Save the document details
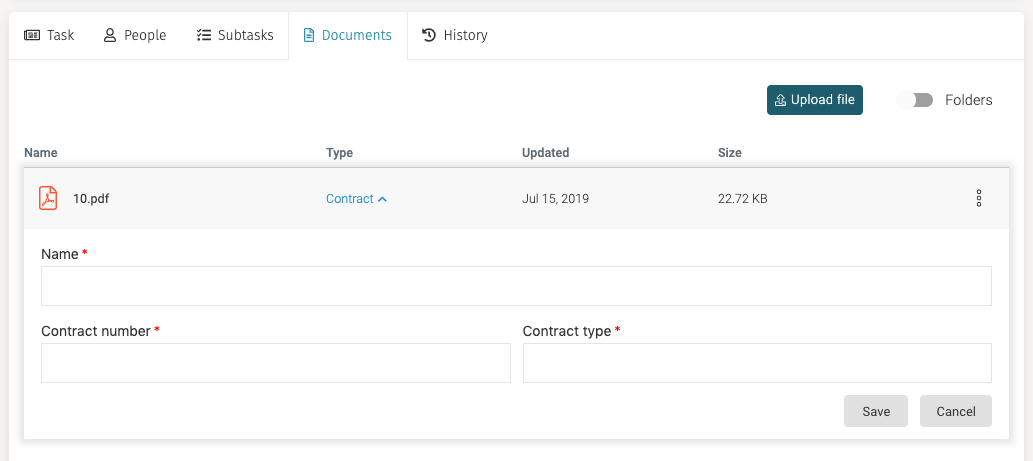The width and height of the screenshot is (1033, 461). pos(876,411)
